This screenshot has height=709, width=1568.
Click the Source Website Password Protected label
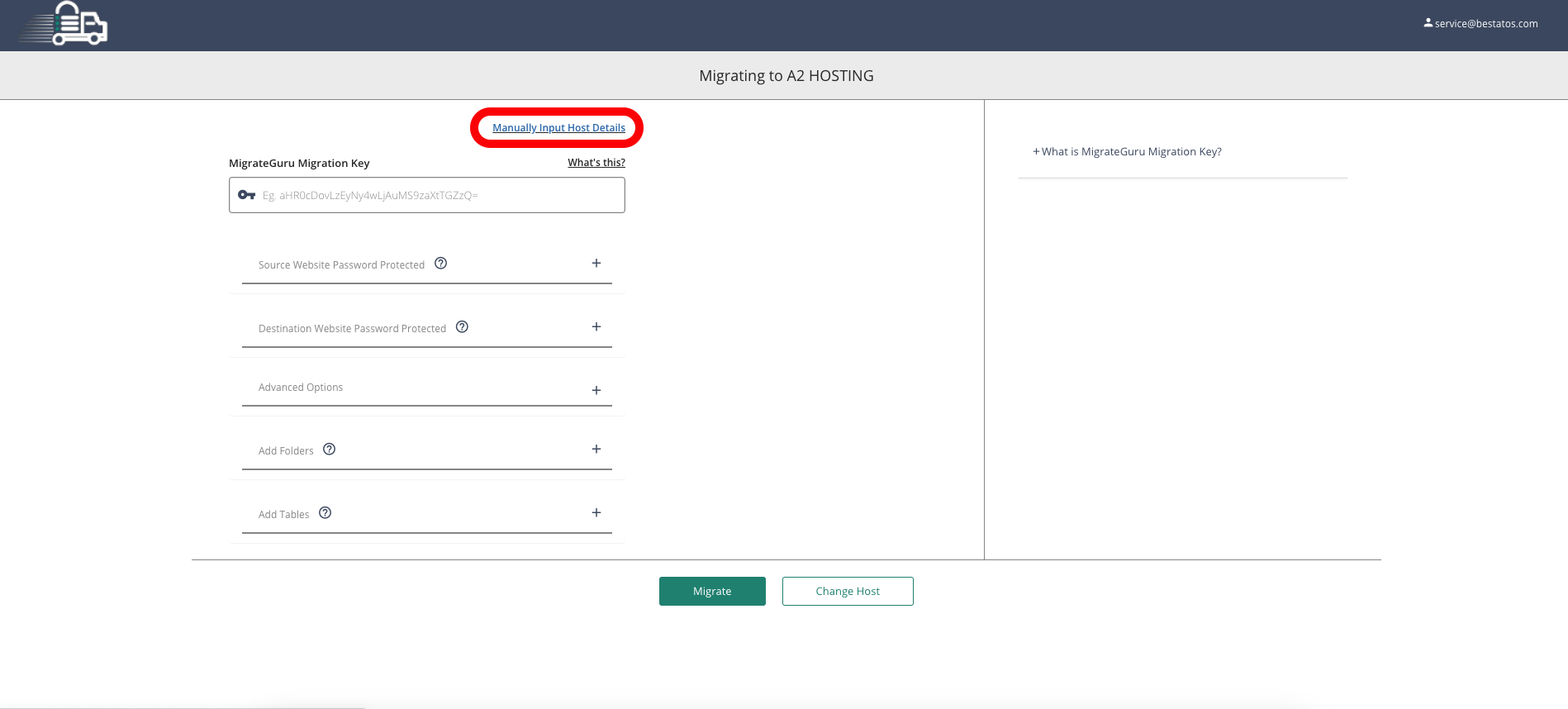(x=341, y=265)
